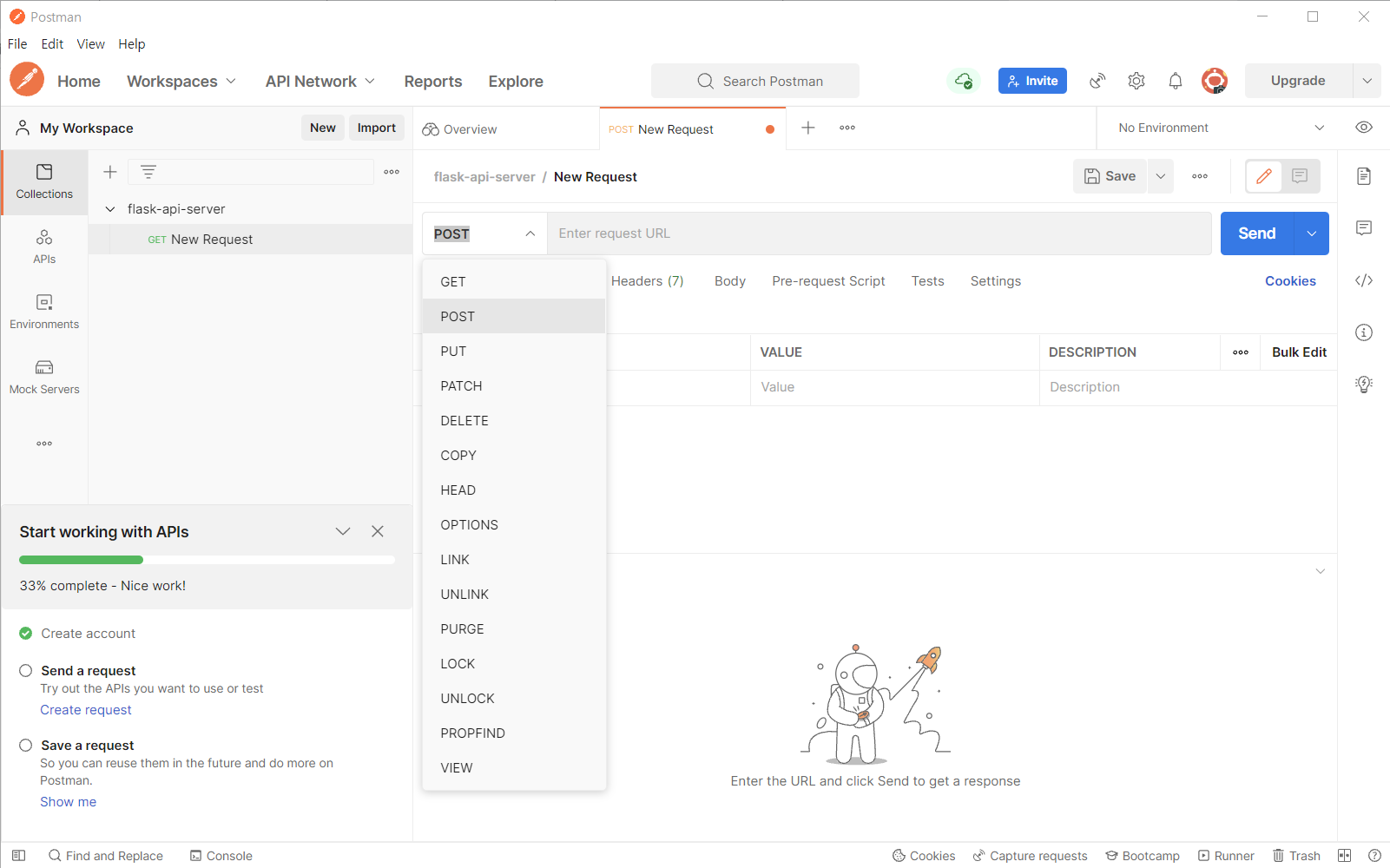Open related collections lightbulb icon
Image resolution: width=1390 pixels, height=868 pixels.
(x=1364, y=385)
